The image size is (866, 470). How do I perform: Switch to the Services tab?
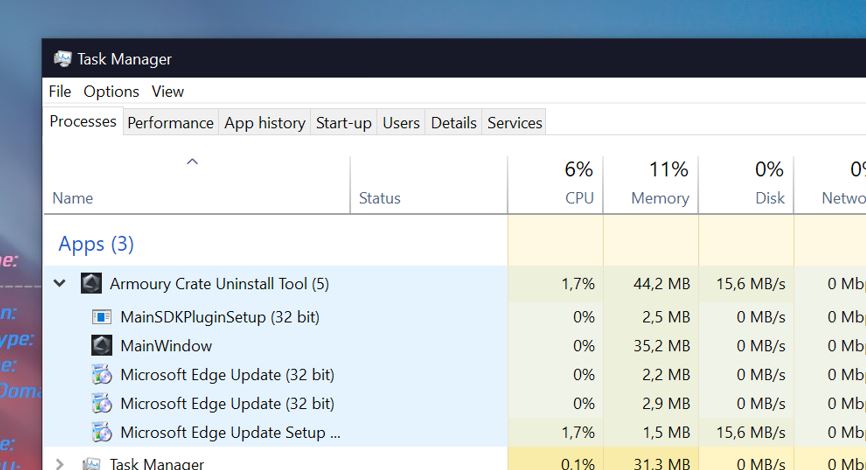click(x=514, y=123)
